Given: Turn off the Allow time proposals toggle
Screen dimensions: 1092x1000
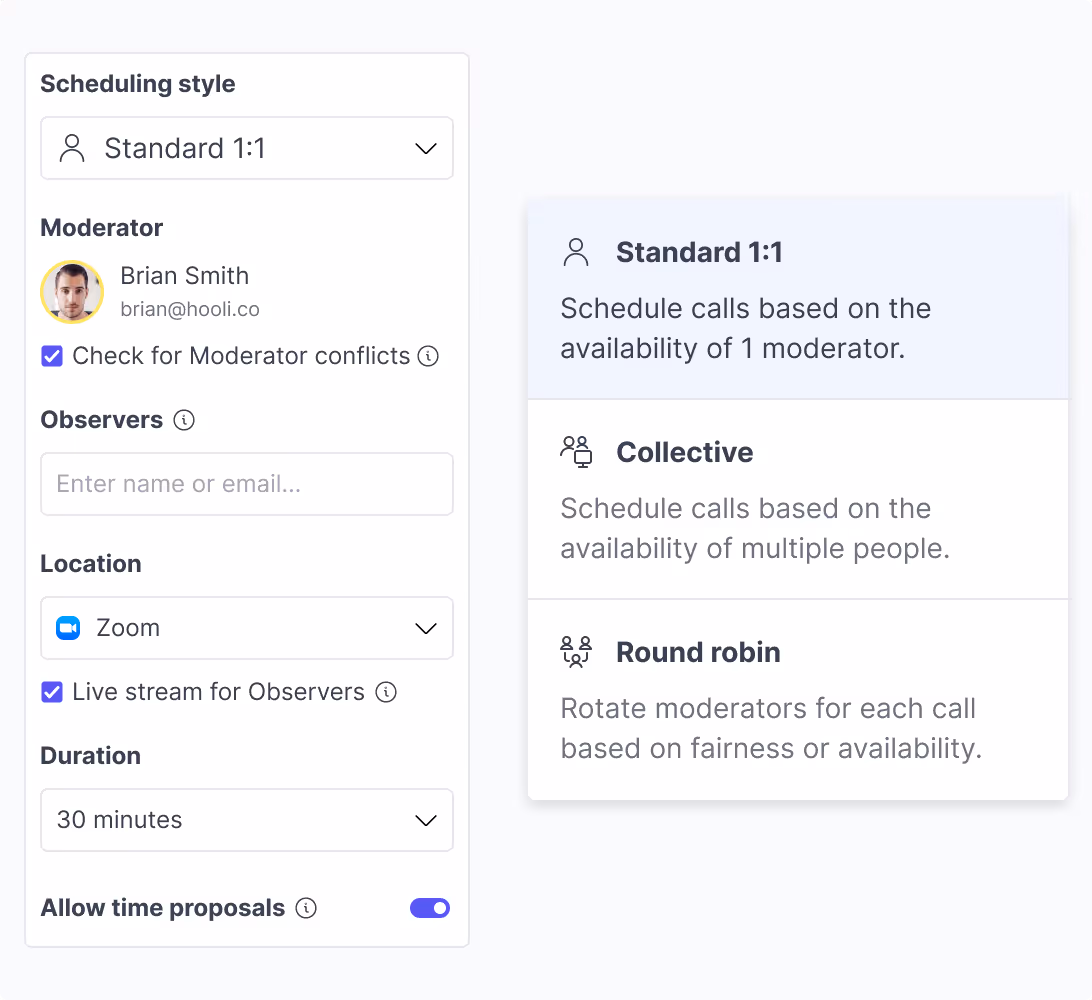Looking at the screenshot, I should coord(430,908).
